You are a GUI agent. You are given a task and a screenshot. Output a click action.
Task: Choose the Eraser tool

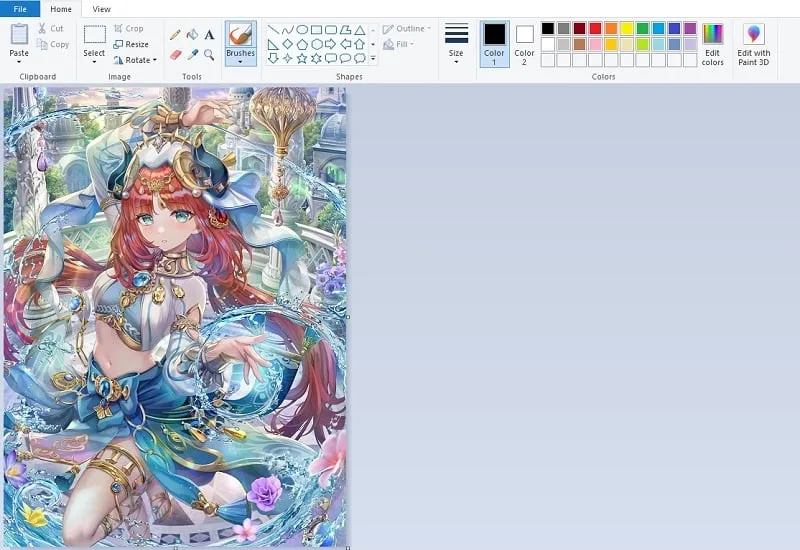[x=176, y=54]
